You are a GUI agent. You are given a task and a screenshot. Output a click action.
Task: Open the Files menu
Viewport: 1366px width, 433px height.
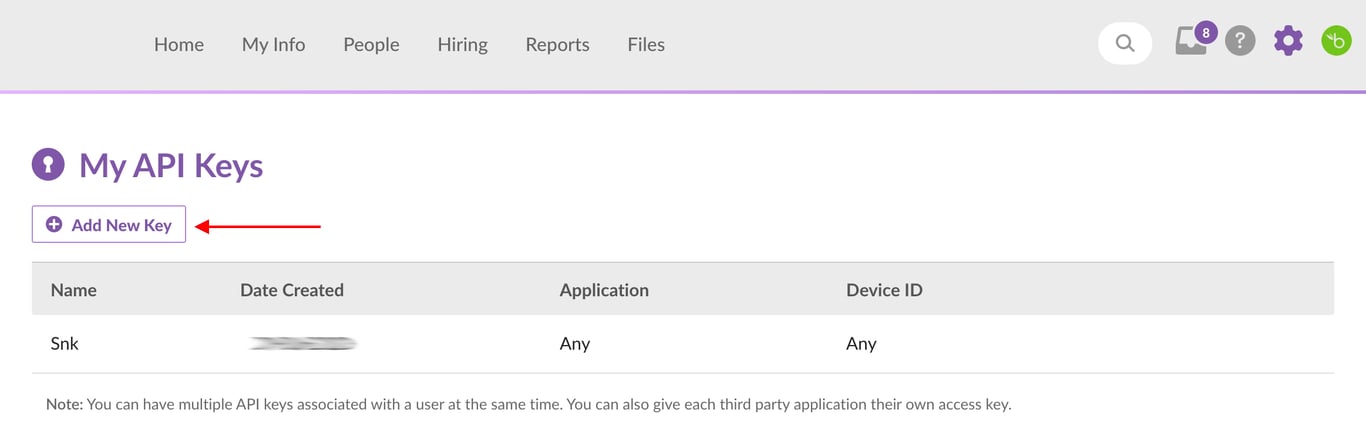(x=646, y=45)
